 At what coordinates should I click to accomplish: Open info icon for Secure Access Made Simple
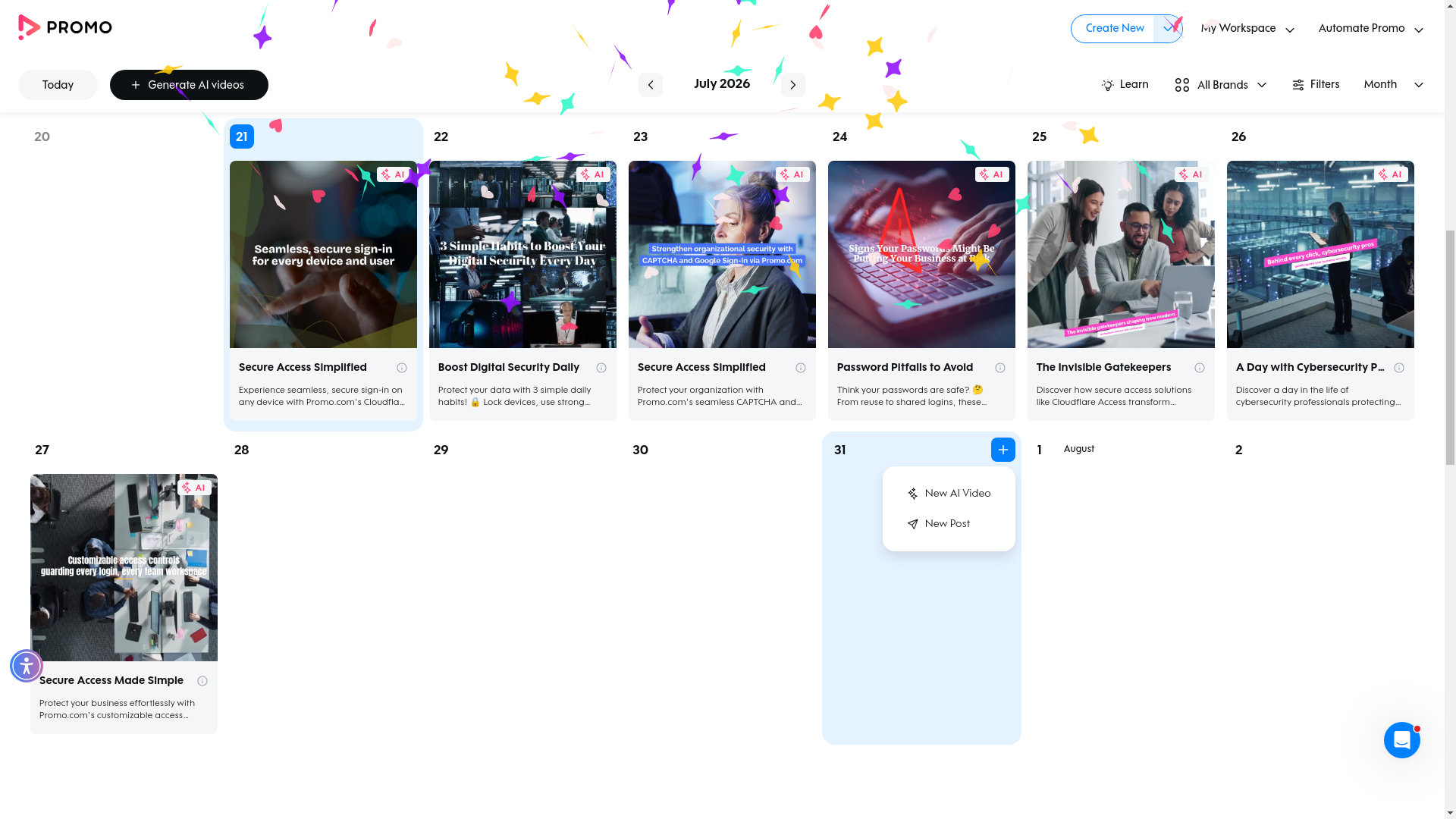(x=202, y=681)
